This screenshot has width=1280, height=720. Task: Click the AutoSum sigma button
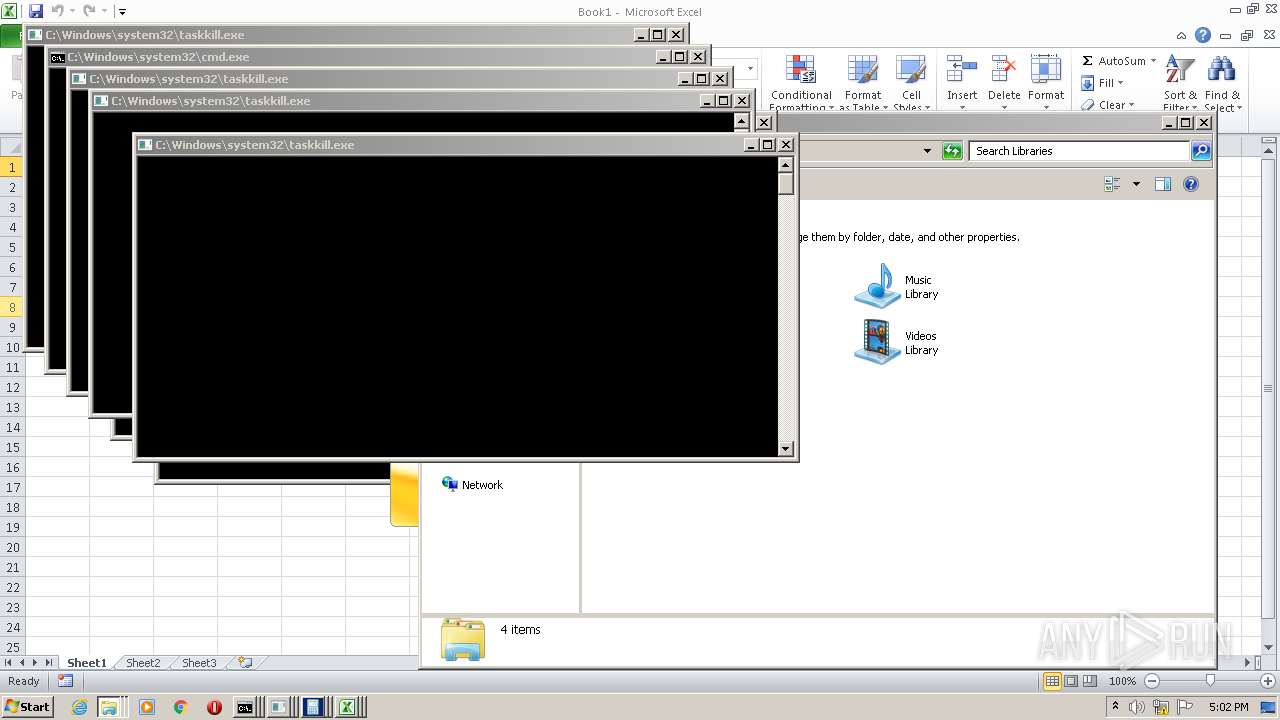tap(1088, 61)
